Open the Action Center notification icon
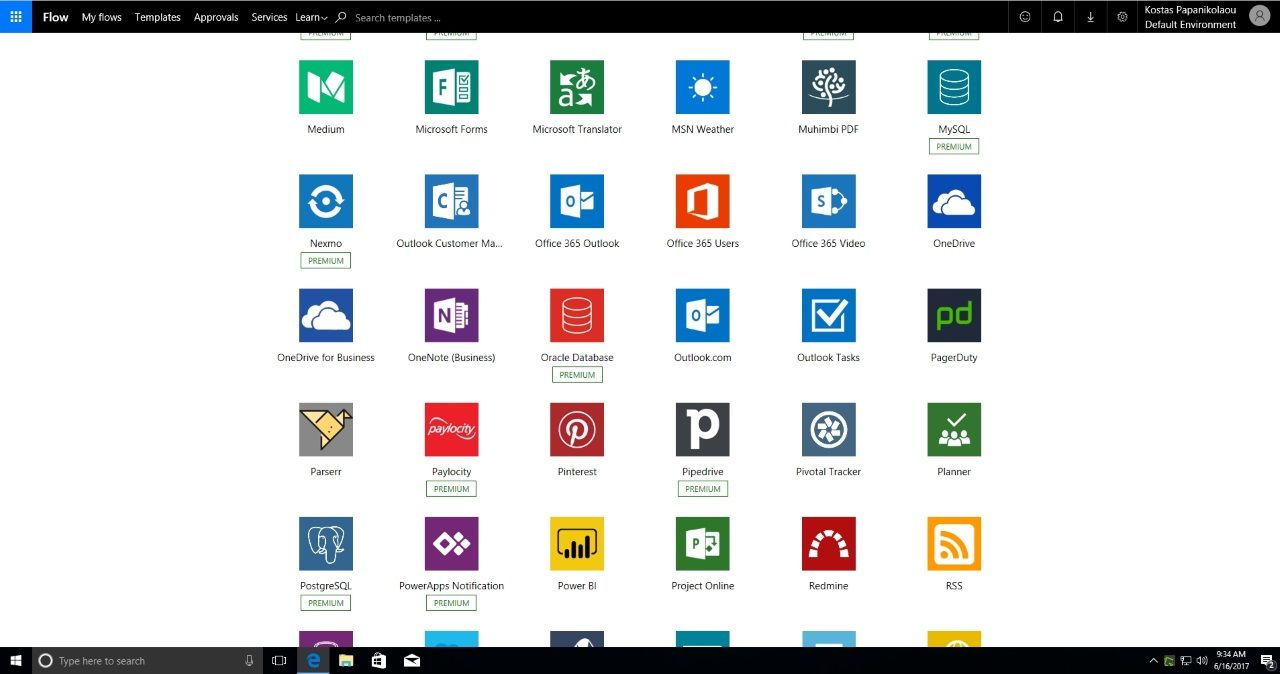This screenshot has height=674, width=1280. point(1267,660)
